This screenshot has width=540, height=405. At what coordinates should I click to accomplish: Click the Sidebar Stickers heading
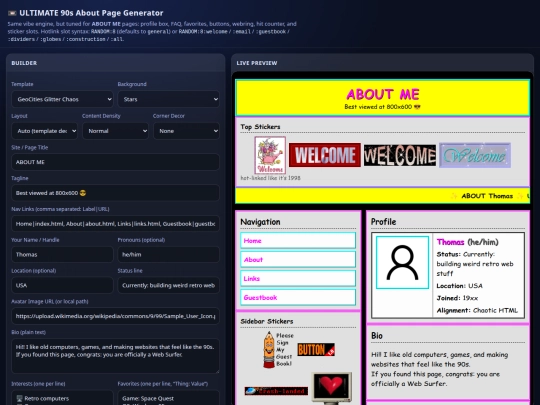tap(267, 321)
